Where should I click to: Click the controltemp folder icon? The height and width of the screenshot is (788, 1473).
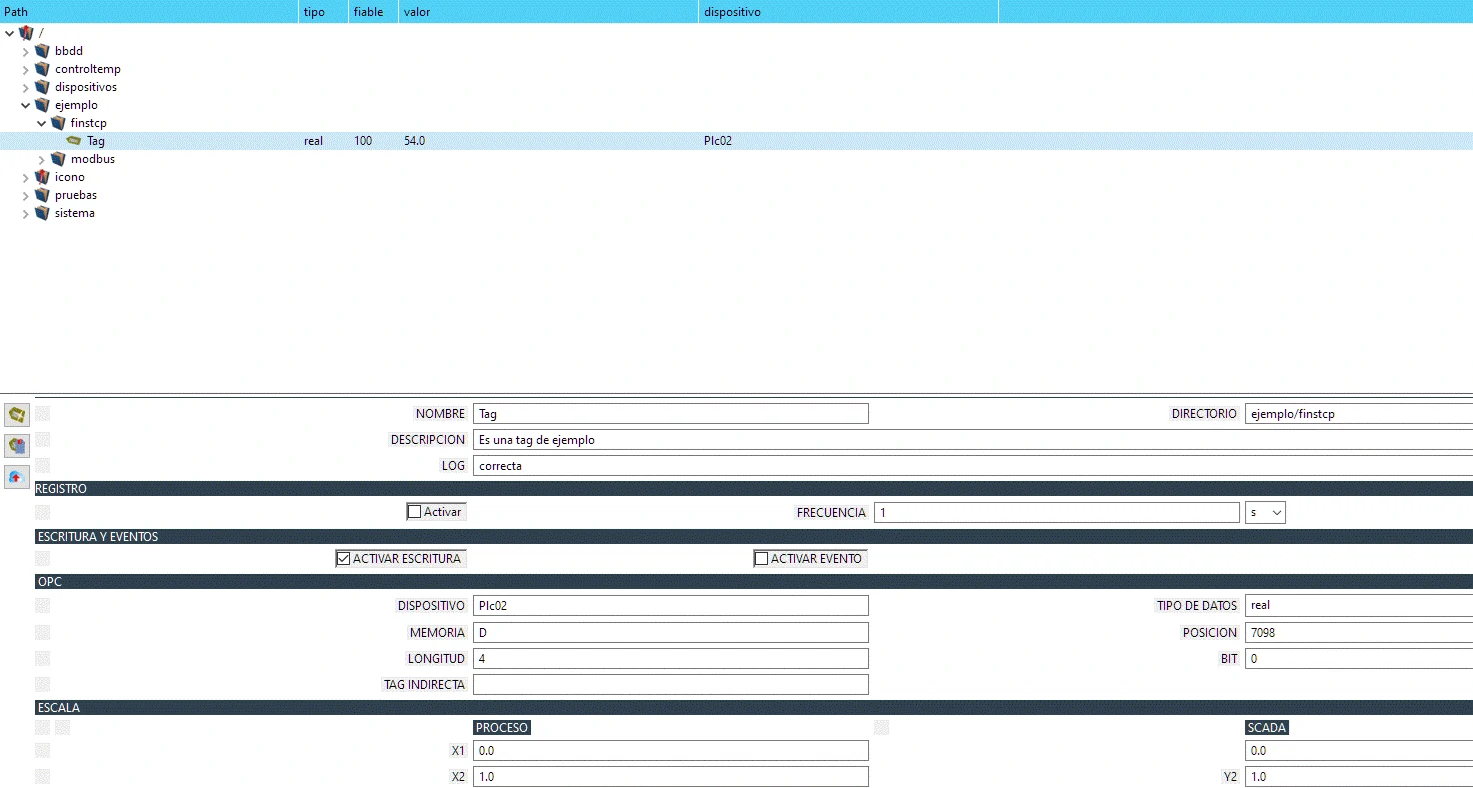point(42,69)
